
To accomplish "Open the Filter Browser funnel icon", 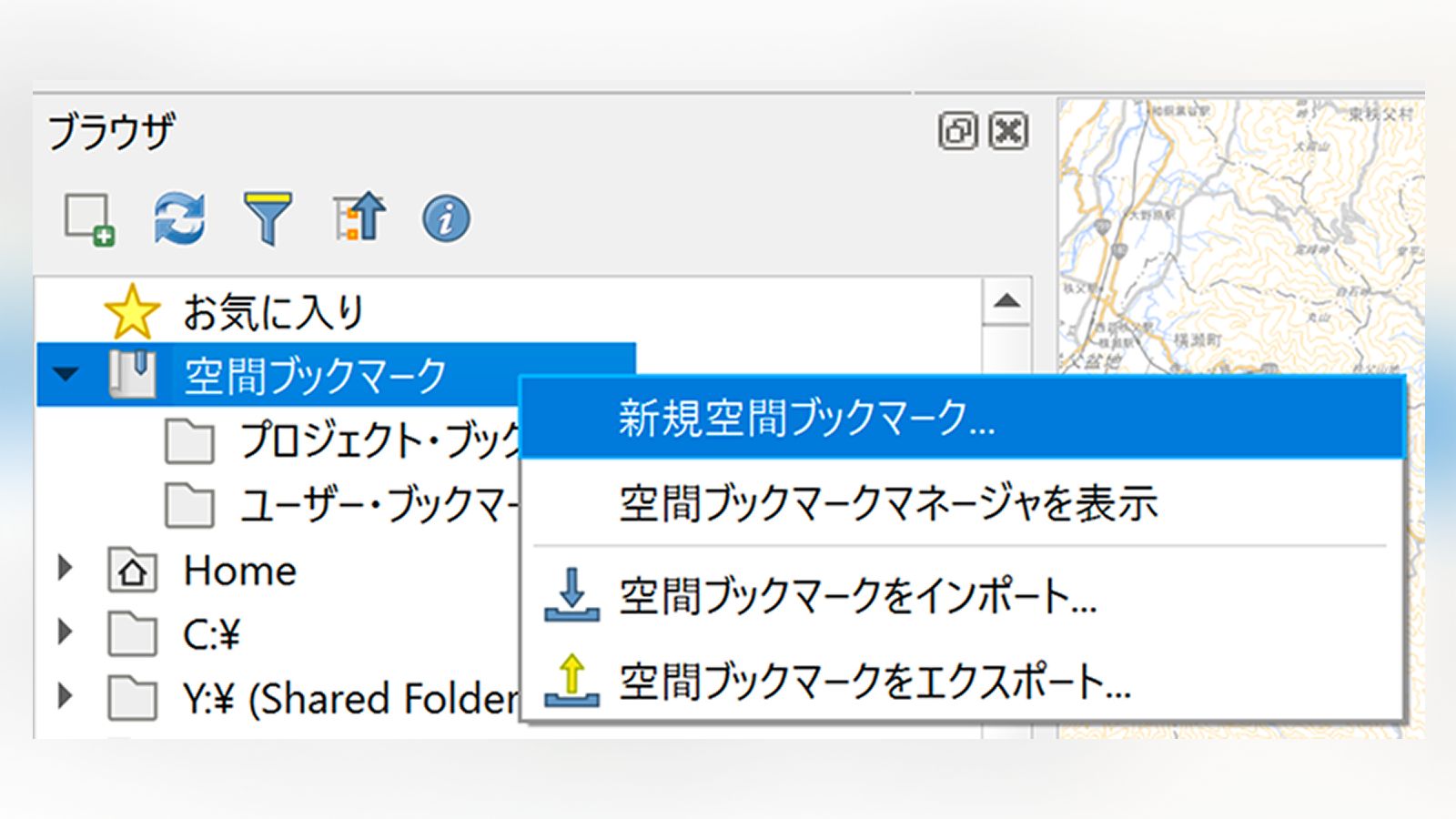I will [x=268, y=218].
